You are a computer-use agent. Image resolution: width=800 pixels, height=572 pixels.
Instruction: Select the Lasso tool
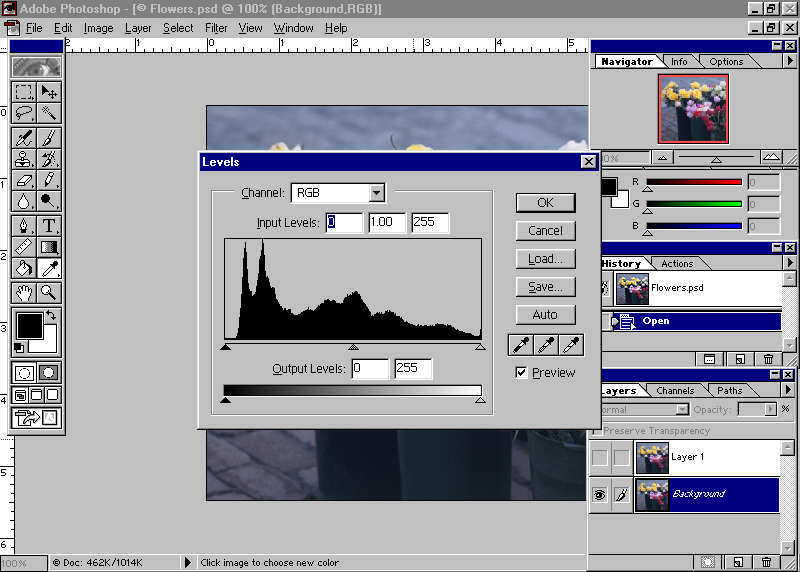pyautogui.click(x=23, y=113)
